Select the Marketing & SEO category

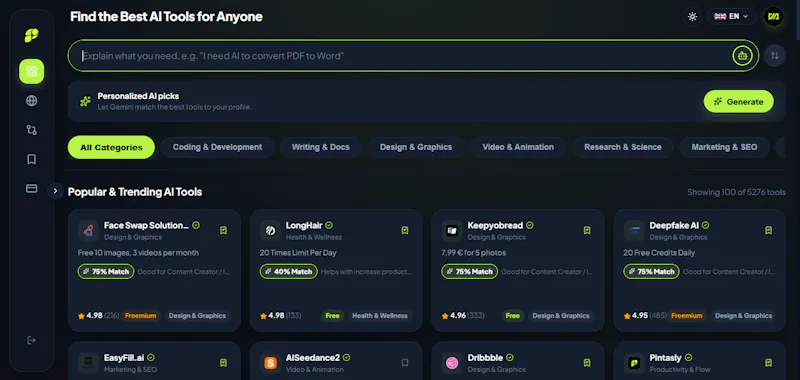point(724,147)
